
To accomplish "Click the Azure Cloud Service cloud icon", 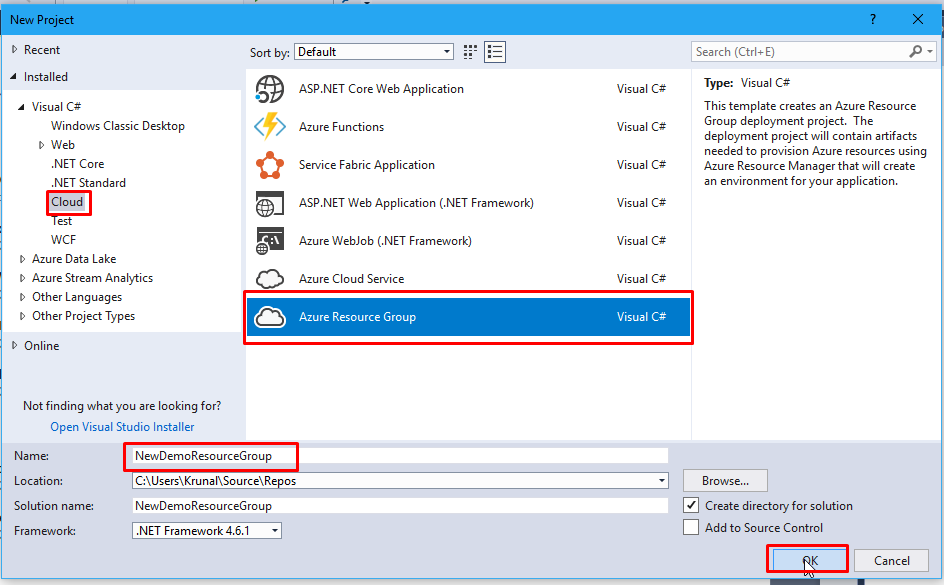I will coord(270,279).
